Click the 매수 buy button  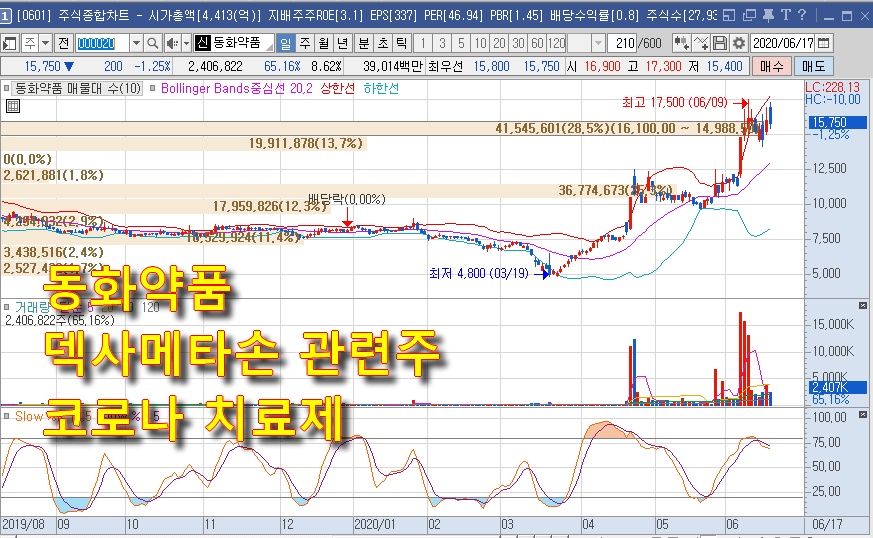[x=771, y=66]
